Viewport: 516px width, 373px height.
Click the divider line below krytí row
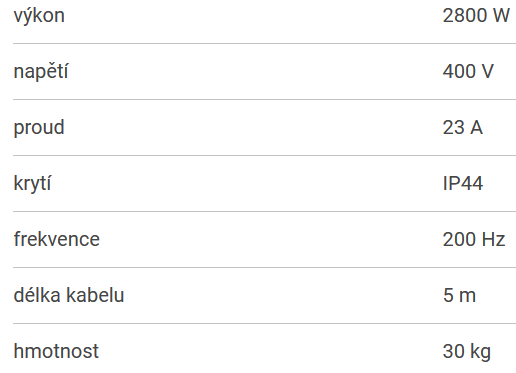[x=264, y=211]
